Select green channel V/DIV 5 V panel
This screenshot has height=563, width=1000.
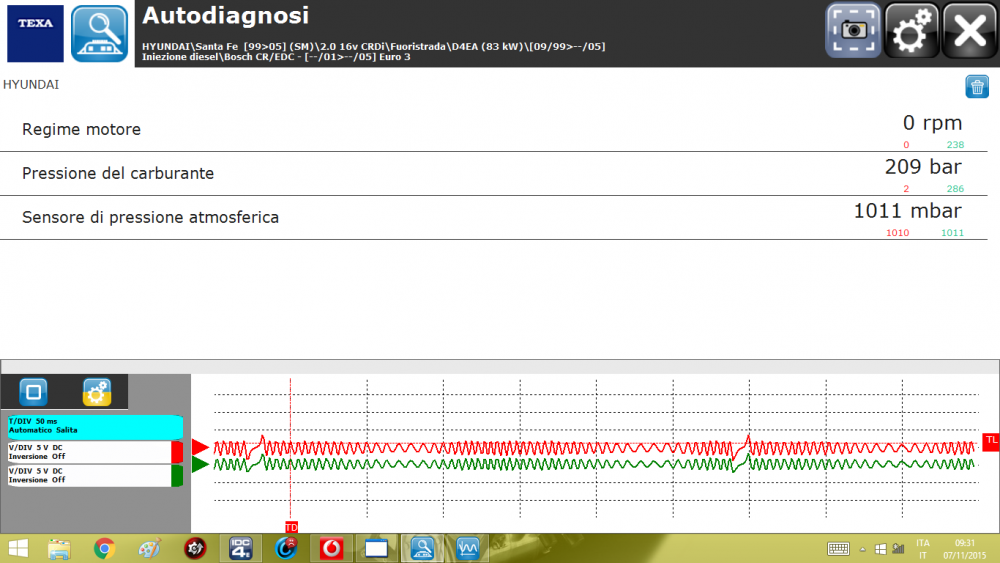88,475
